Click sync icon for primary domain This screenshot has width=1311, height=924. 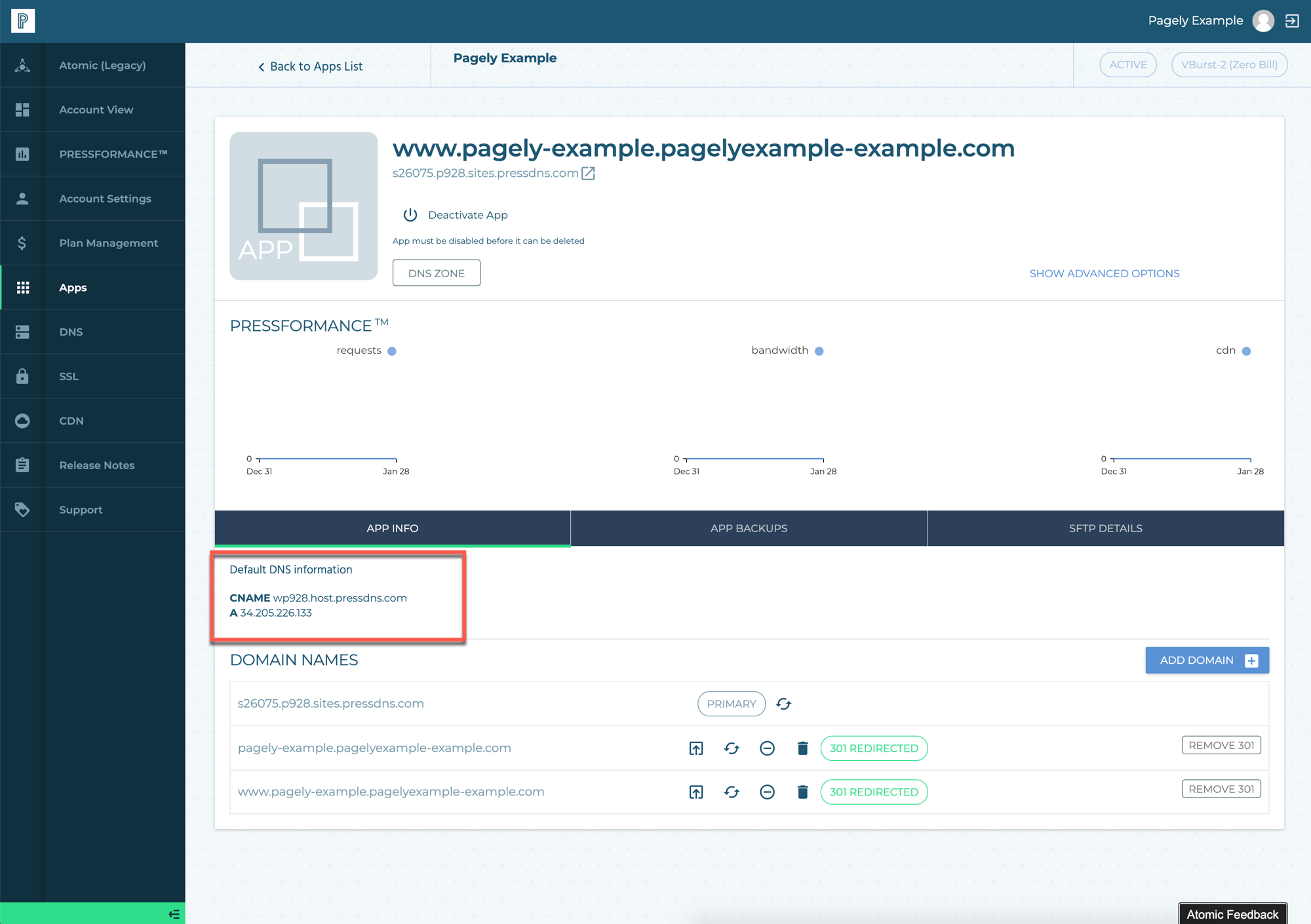(784, 704)
